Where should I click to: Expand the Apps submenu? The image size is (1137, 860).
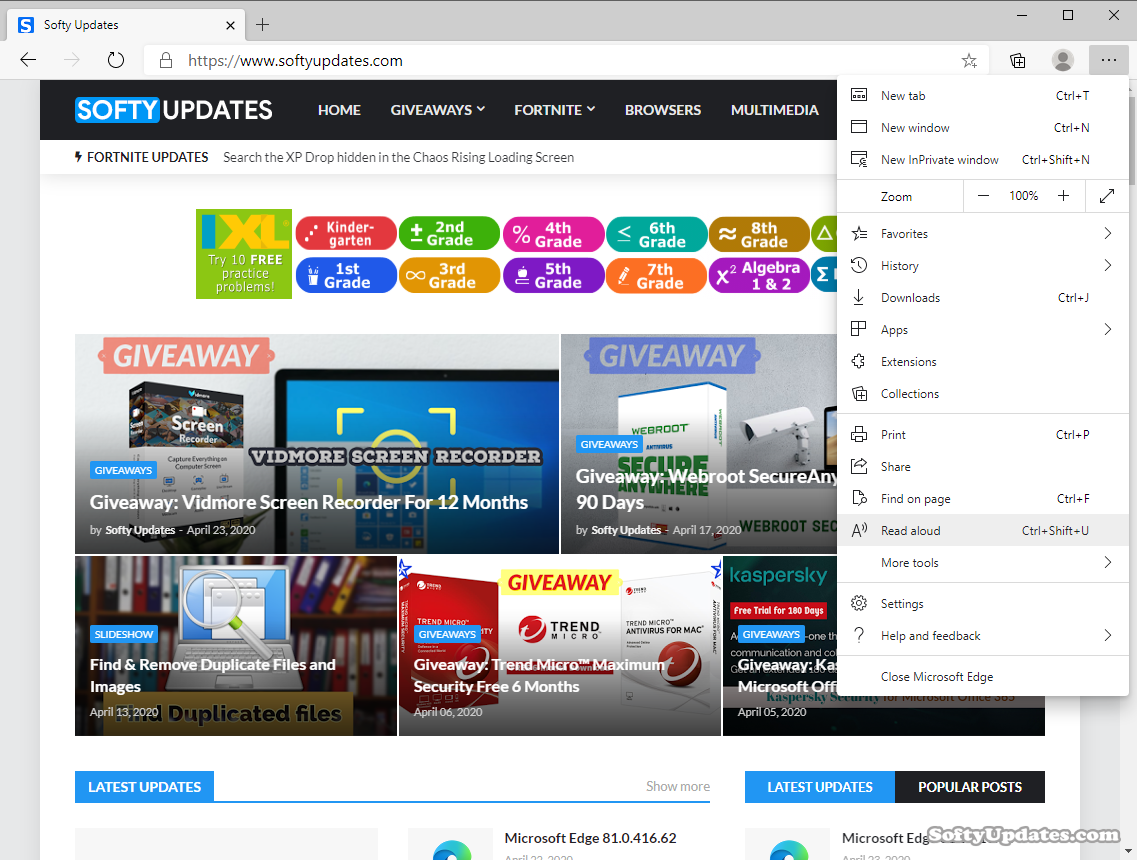983,329
